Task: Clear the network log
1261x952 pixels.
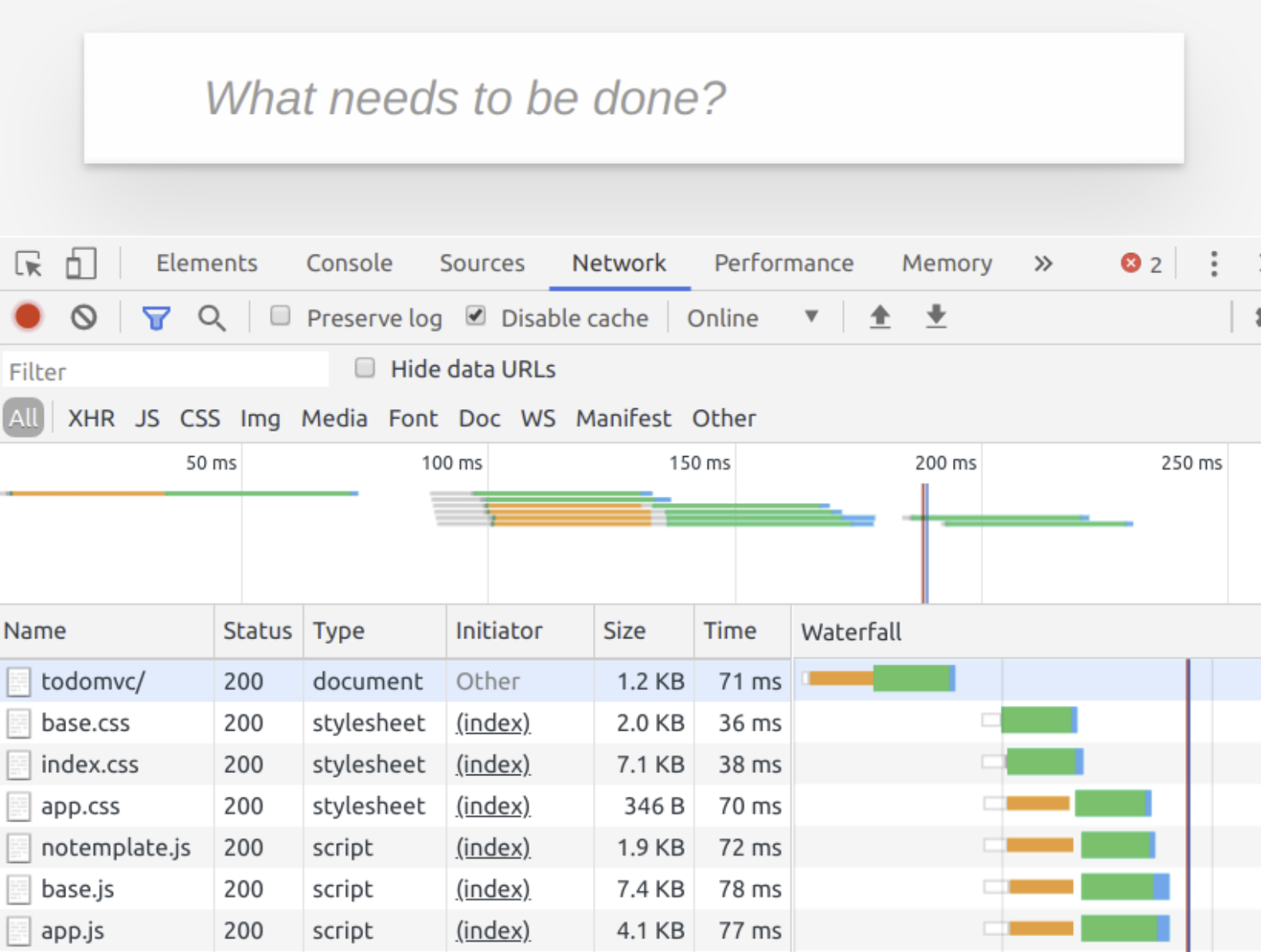Action: 84,318
